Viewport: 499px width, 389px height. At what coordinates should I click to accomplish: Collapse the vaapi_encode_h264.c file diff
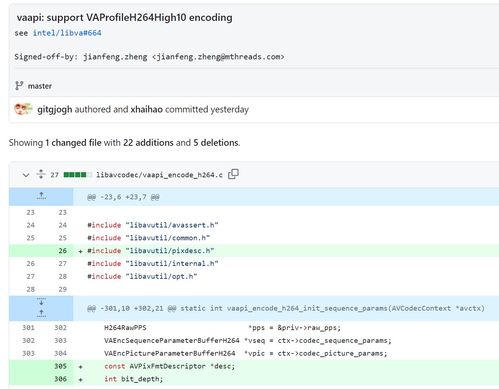click(26, 175)
